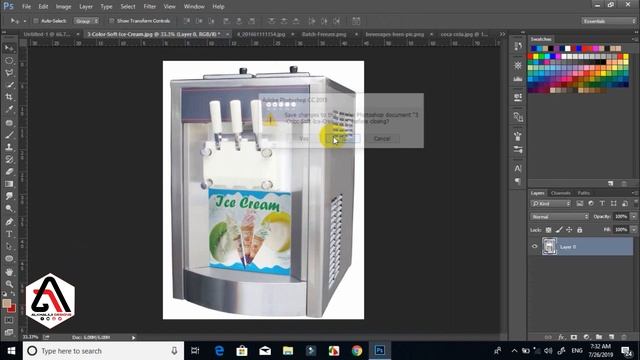
Task: Select the Zoom tool in toolbar
Action: point(9,284)
